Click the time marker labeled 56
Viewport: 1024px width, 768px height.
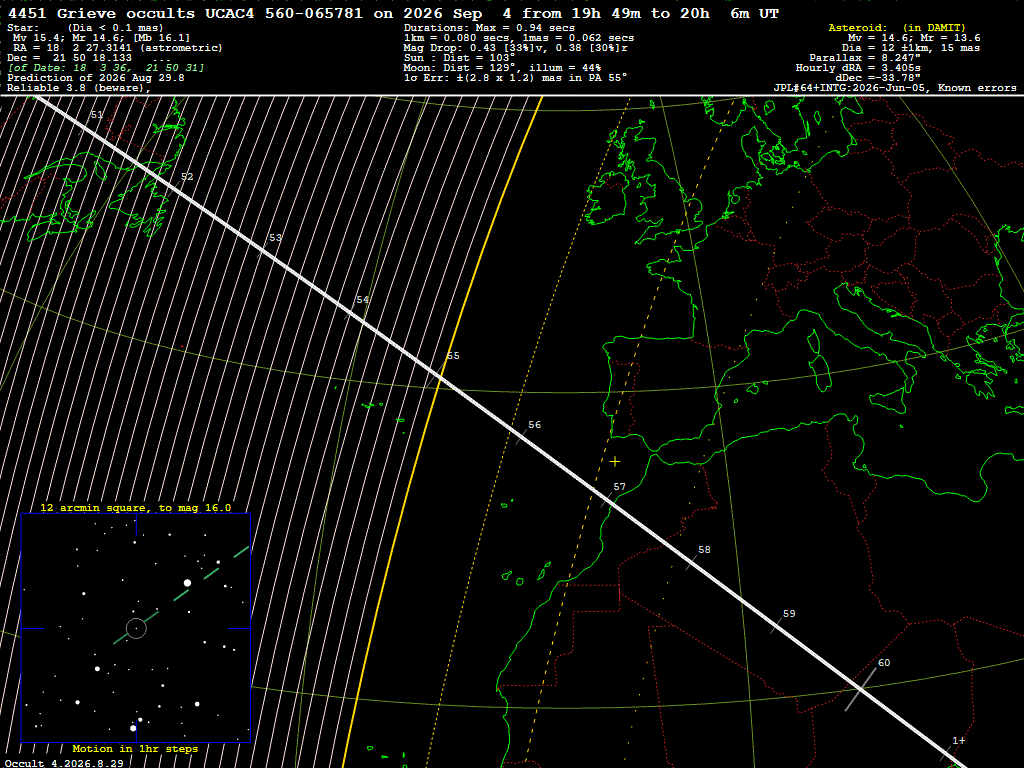(x=534, y=424)
